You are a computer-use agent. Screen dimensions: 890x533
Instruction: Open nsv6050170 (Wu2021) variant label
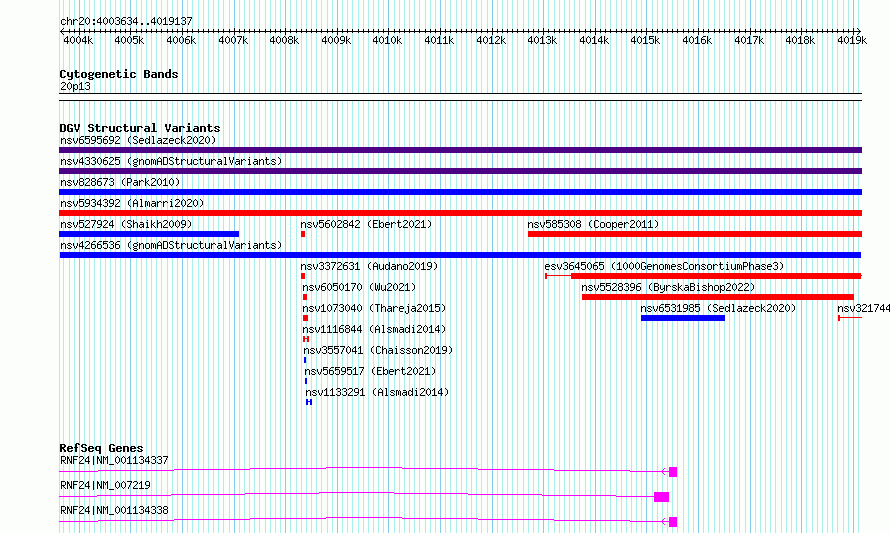(359, 287)
